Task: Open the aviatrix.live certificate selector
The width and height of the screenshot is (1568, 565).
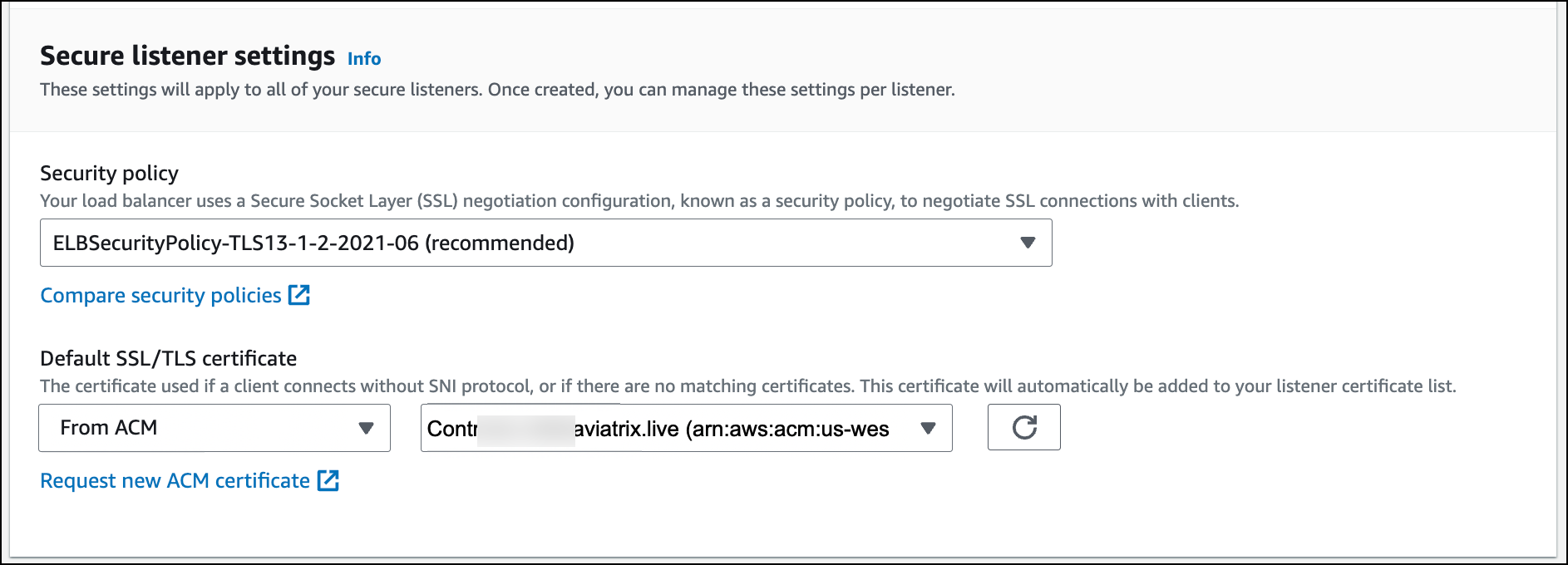Action: (x=686, y=428)
